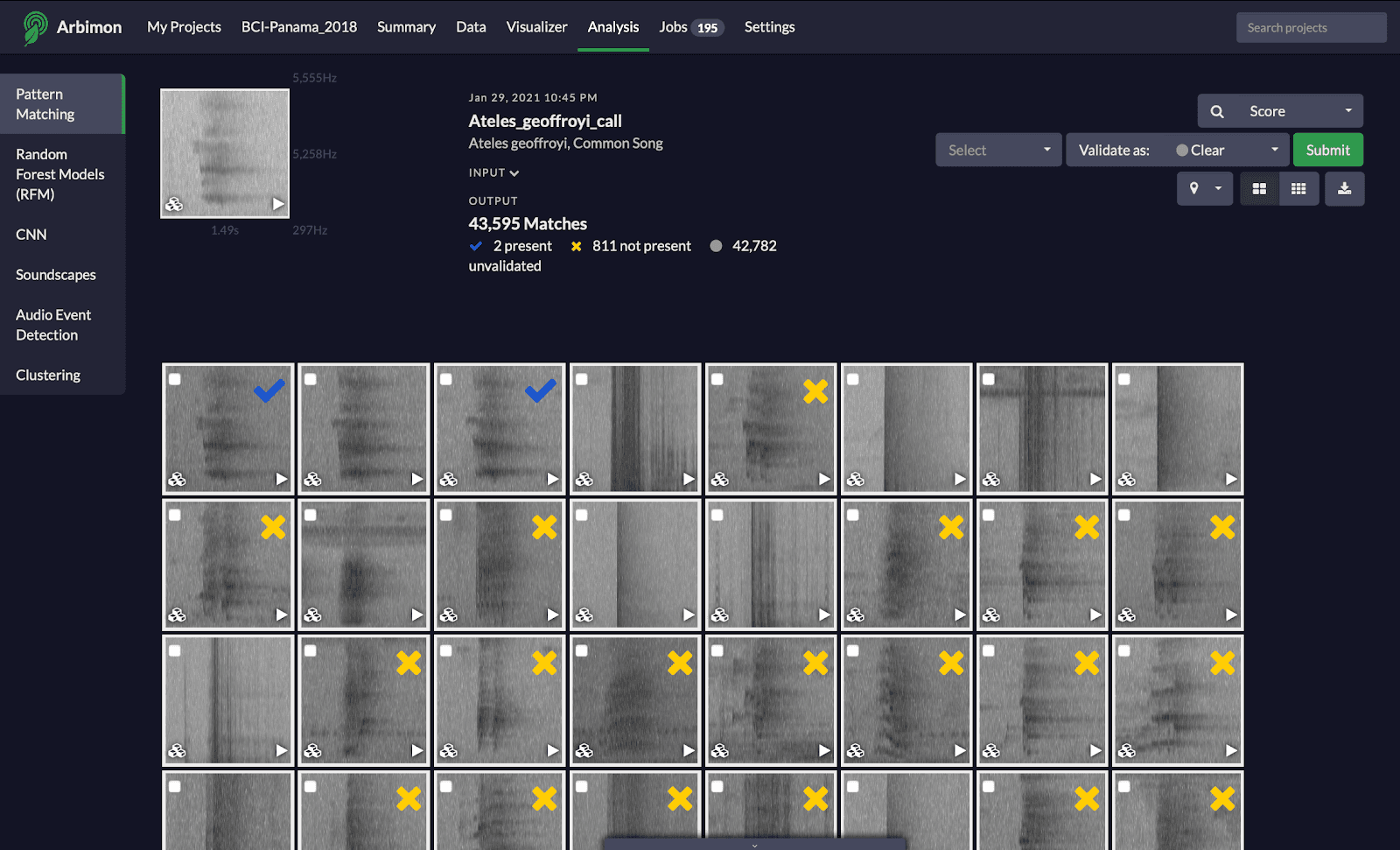Check the second tile checkbox in first row
Image resolution: width=1400 pixels, height=850 pixels.
coord(311,379)
